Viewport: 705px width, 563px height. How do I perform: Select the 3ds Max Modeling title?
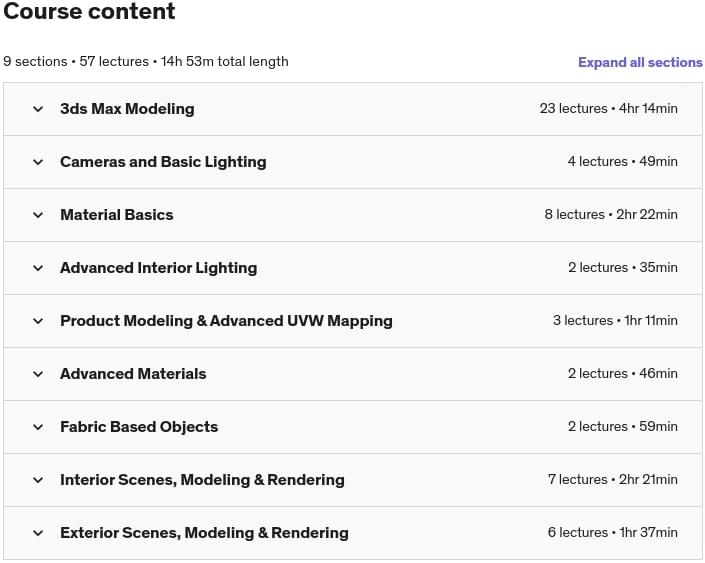(127, 109)
